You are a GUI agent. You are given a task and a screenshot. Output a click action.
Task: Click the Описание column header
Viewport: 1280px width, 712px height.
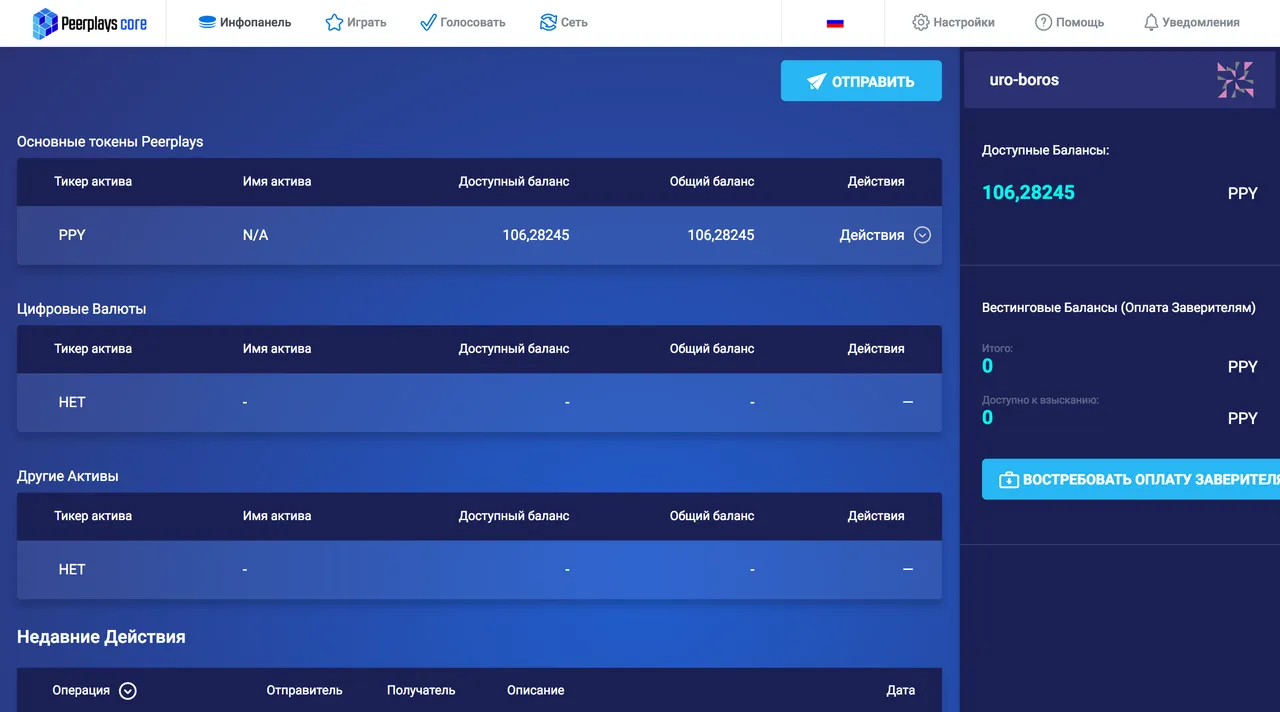coord(535,690)
